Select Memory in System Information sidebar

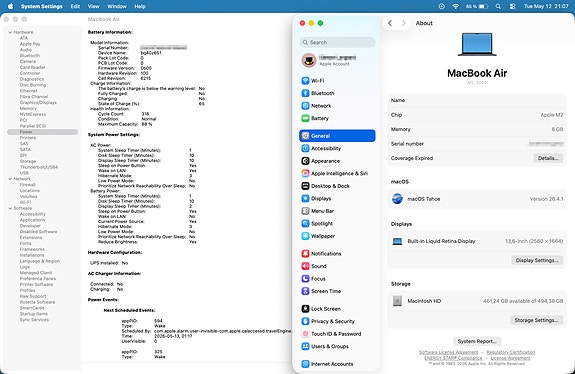(x=28, y=109)
